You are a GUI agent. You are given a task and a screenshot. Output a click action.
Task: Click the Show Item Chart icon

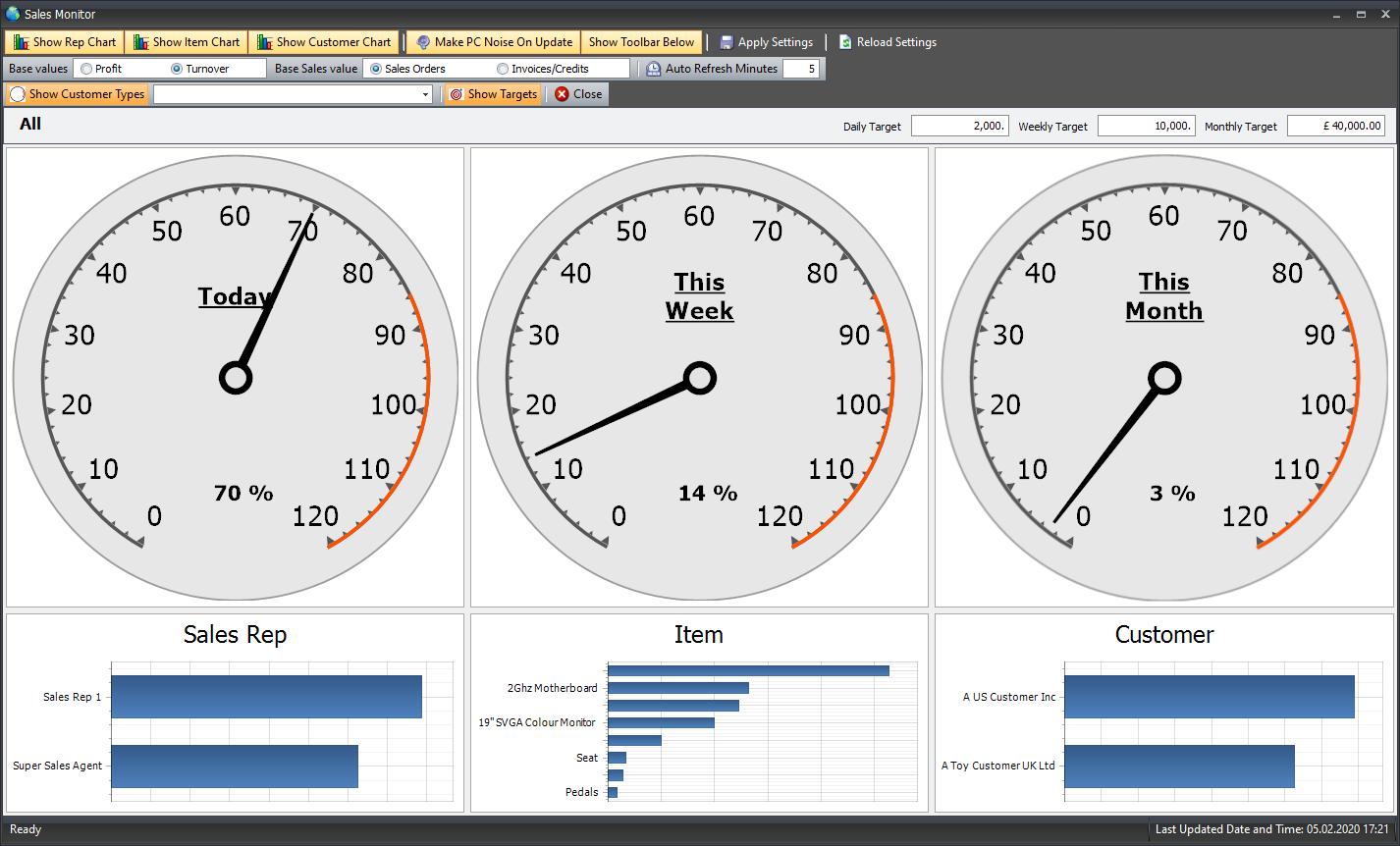[x=141, y=42]
